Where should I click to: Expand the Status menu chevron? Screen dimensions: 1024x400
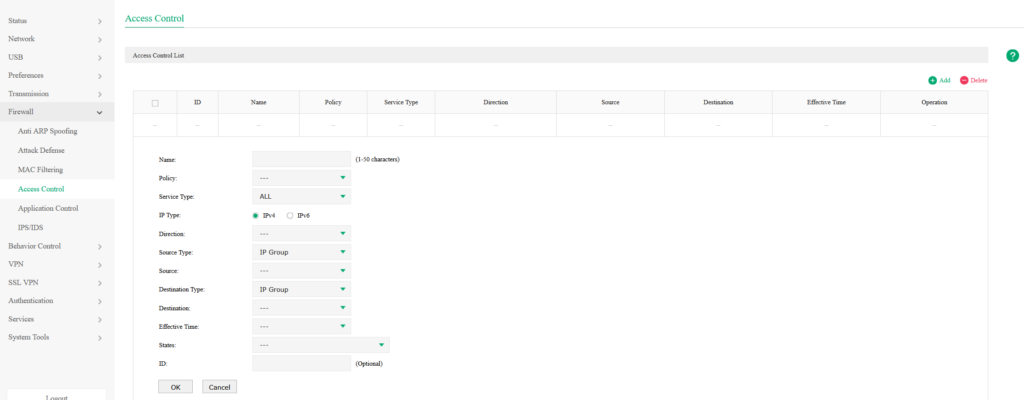100,22
